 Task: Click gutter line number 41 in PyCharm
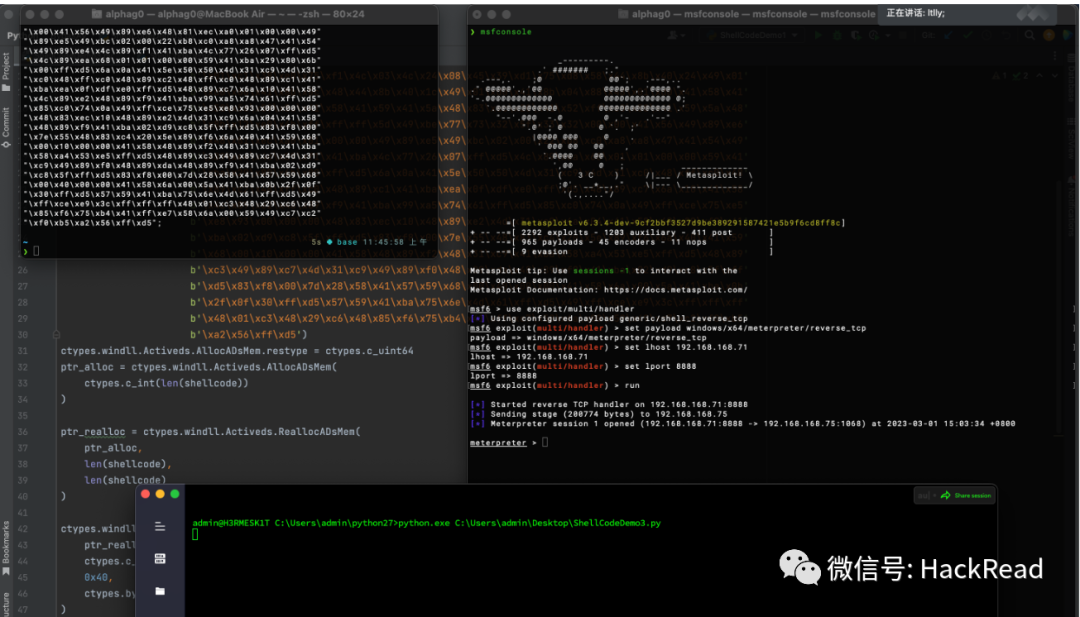23,513
